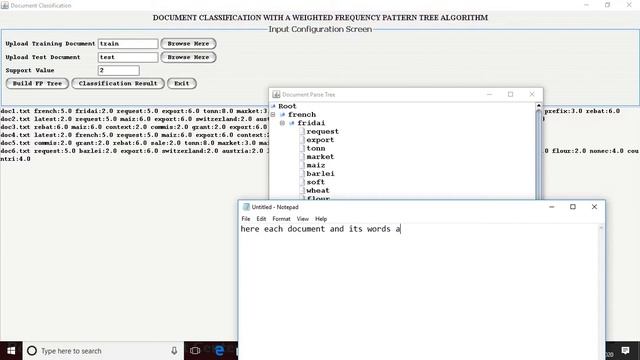Click the doc2.txt line in the output

(x=134, y=119)
